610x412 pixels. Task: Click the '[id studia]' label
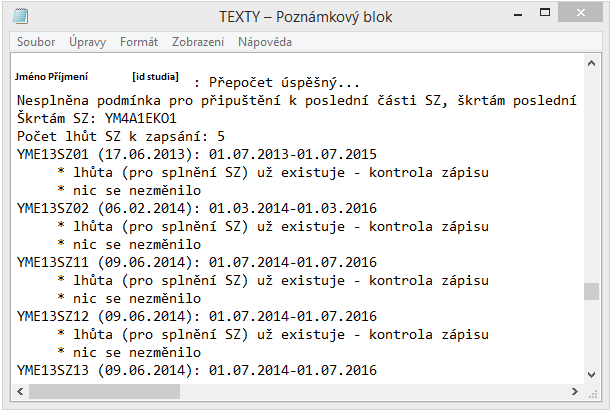pyautogui.click(x=155, y=76)
